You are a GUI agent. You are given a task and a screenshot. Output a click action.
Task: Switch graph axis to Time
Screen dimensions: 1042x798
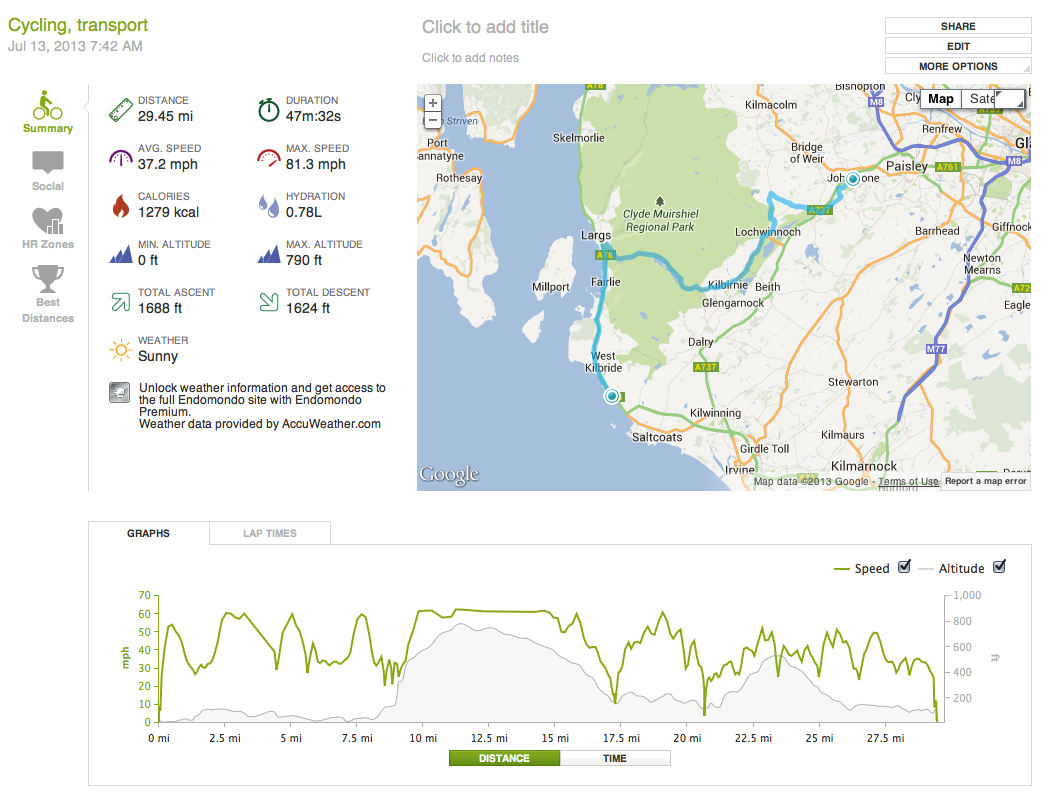pos(615,758)
